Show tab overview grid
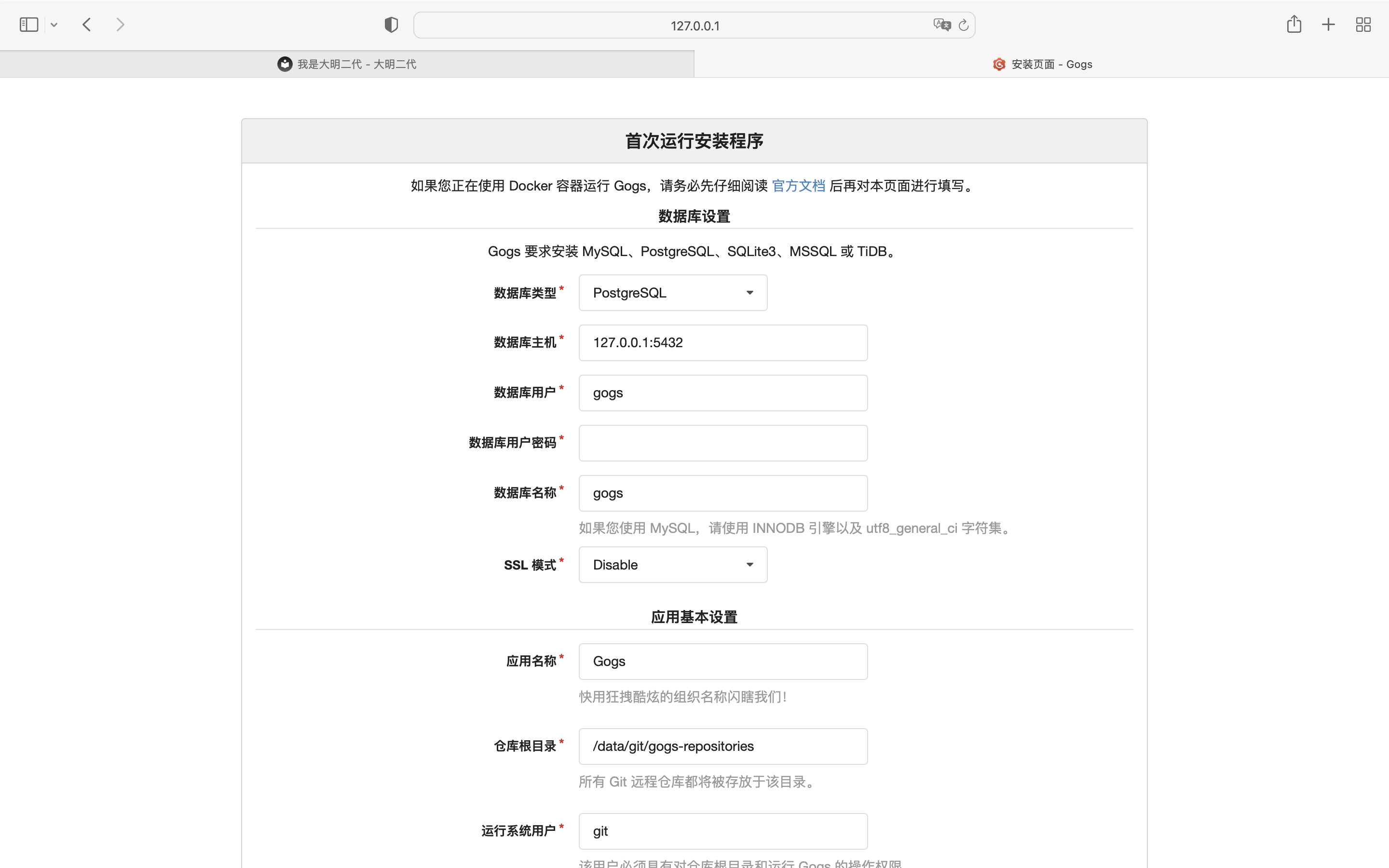Viewport: 1389px width, 868px height. [x=1363, y=25]
